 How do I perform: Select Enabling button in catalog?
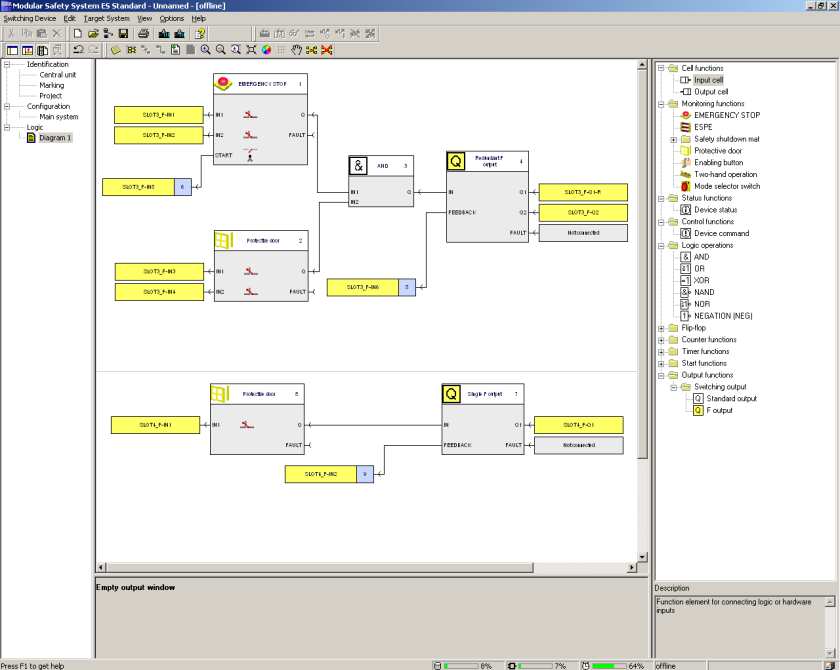pos(718,162)
